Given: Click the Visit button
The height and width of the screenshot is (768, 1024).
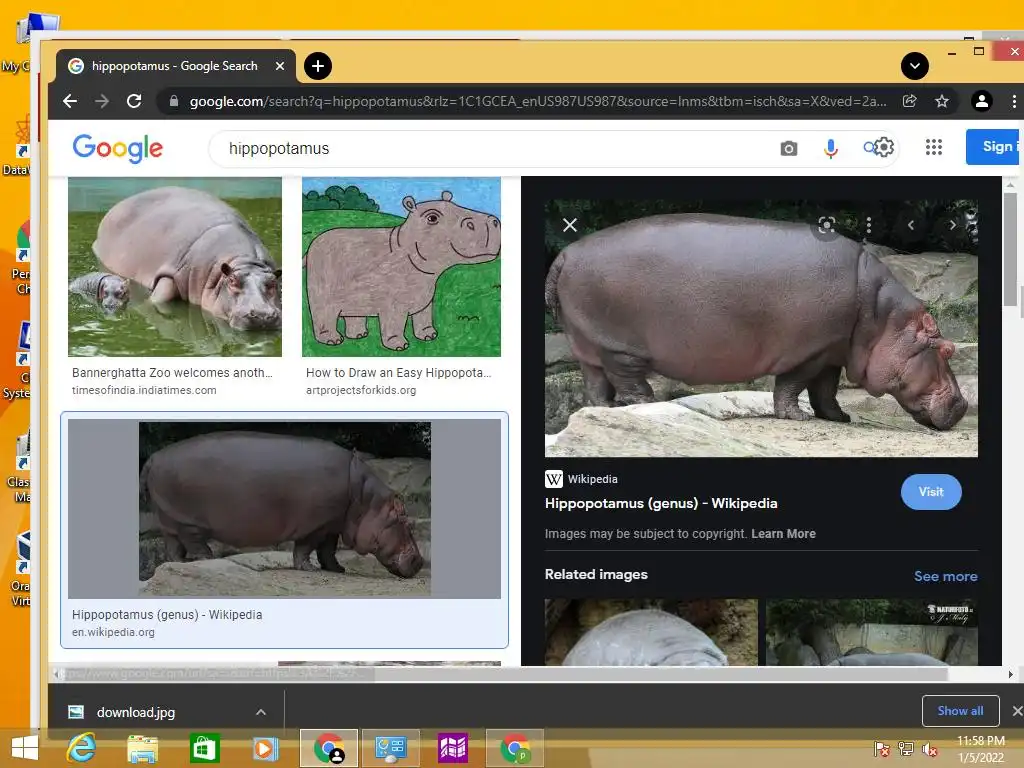Looking at the screenshot, I should click(931, 492).
